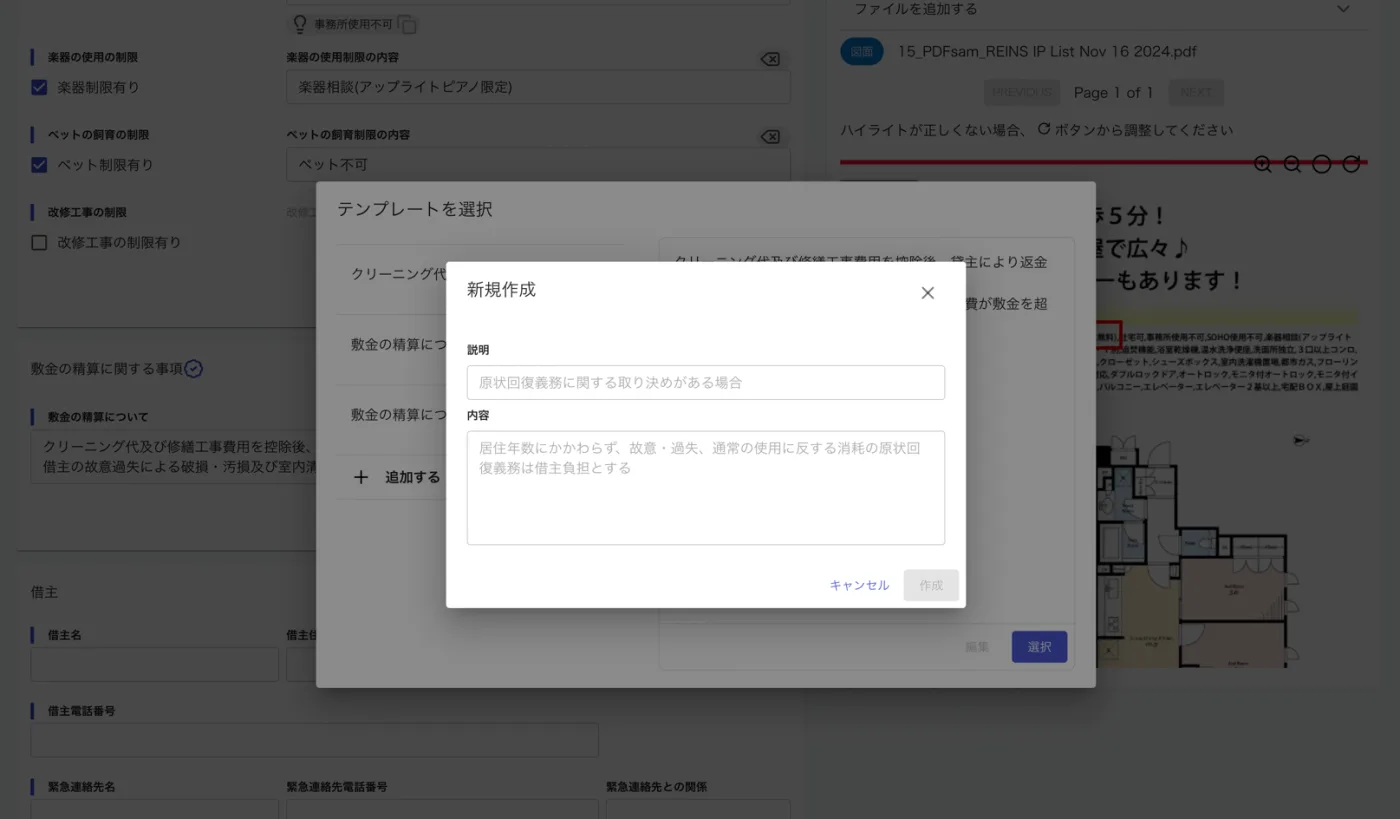This screenshot has width=1400, height=819.
Task: Clear the 楽器の使用制限の内容 field with backspace icon
Action: point(770,59)
